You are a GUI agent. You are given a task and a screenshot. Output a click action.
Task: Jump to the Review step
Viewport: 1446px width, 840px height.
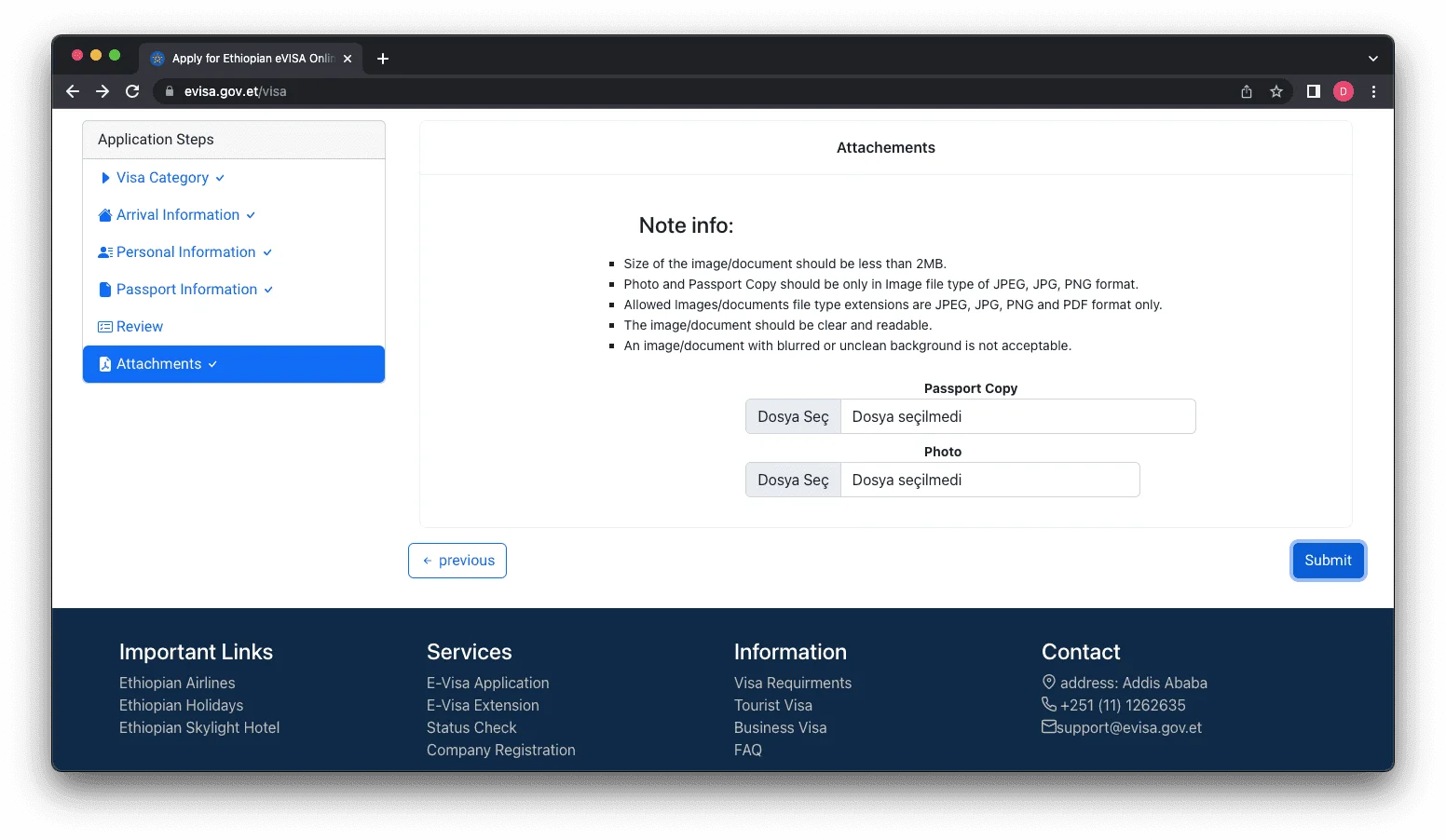(x=139, y=327)
